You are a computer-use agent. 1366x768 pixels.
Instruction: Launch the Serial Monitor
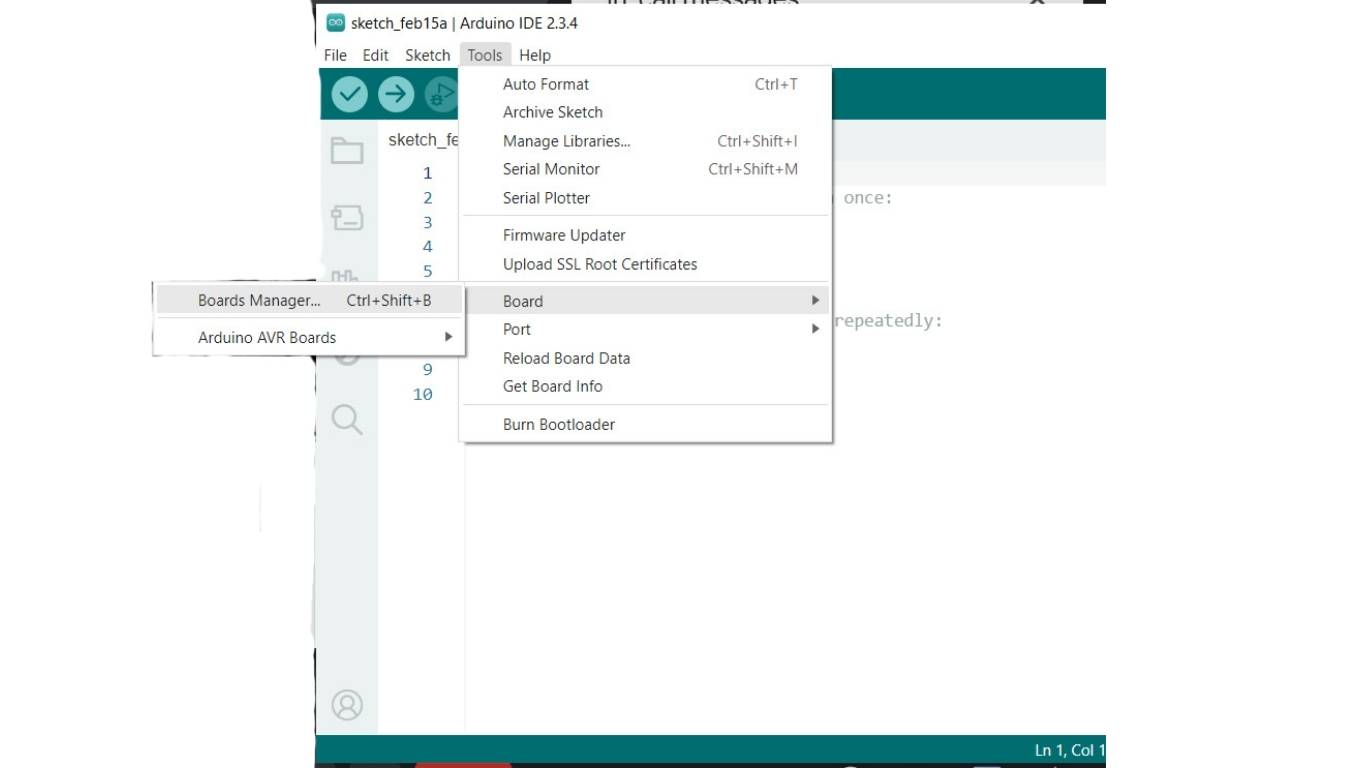645,169
